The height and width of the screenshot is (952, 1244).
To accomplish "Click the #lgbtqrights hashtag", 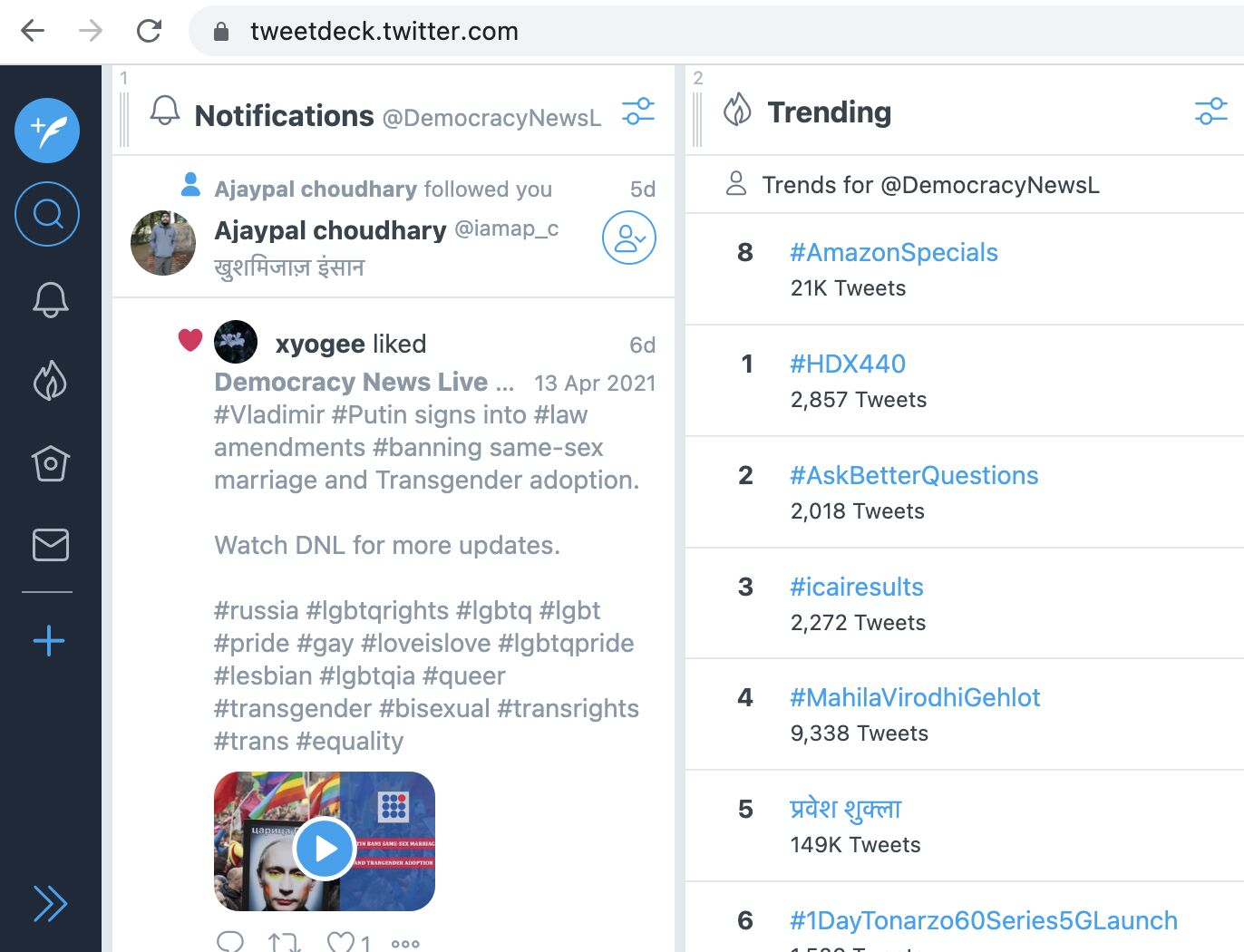I will [x=377, y=610].
